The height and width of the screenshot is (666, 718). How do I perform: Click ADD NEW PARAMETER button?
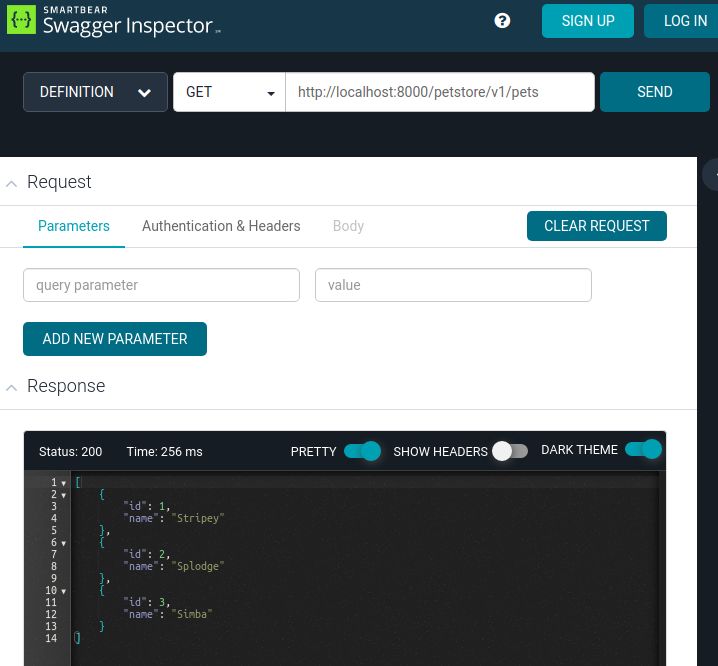pos(115,339)
